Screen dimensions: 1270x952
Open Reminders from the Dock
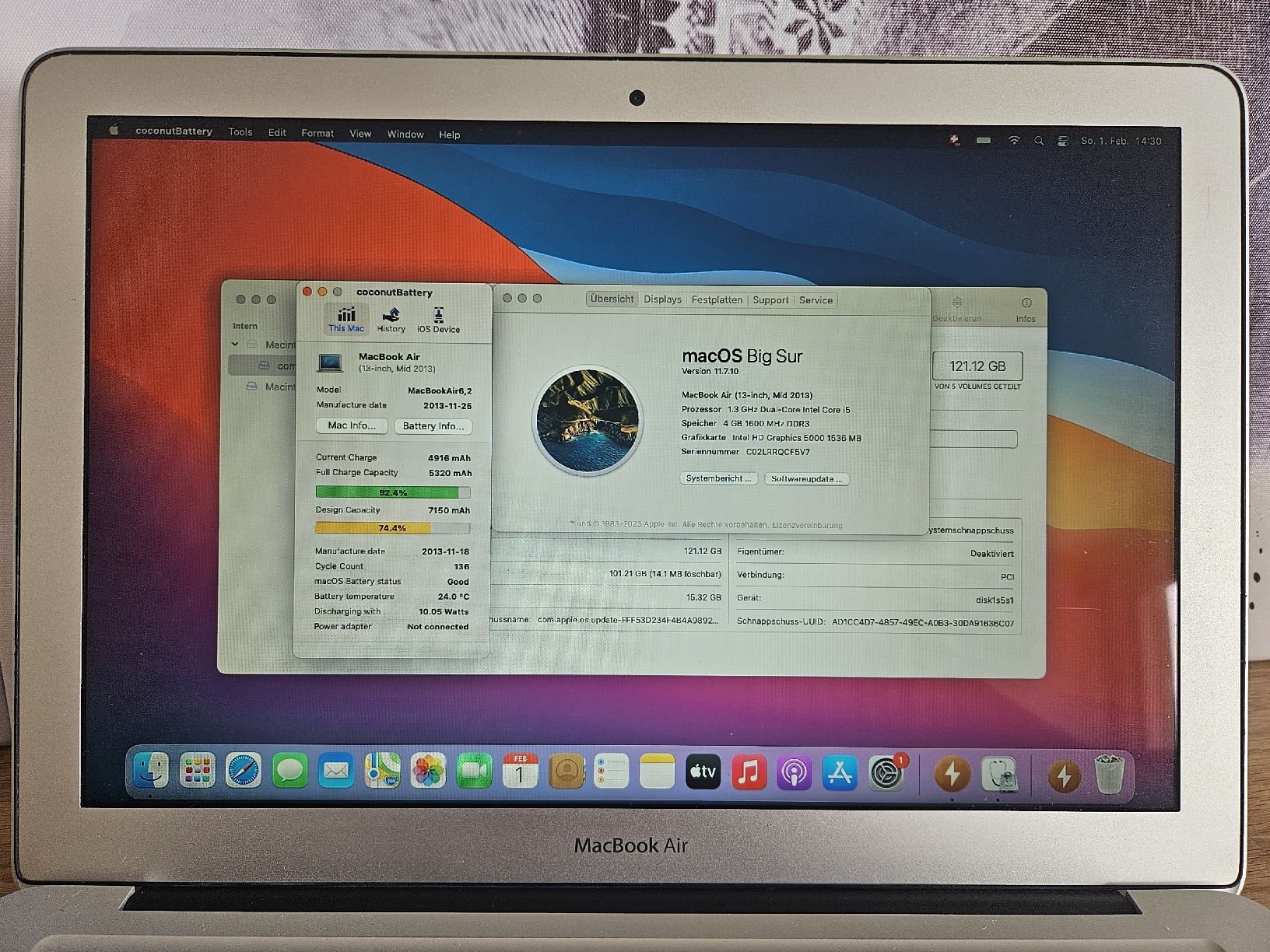click(x=612, y=772)
